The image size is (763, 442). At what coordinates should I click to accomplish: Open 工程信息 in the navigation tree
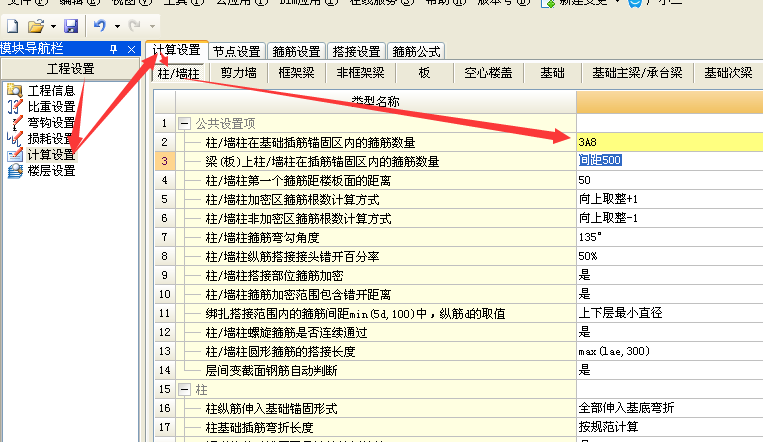(51, 91)
